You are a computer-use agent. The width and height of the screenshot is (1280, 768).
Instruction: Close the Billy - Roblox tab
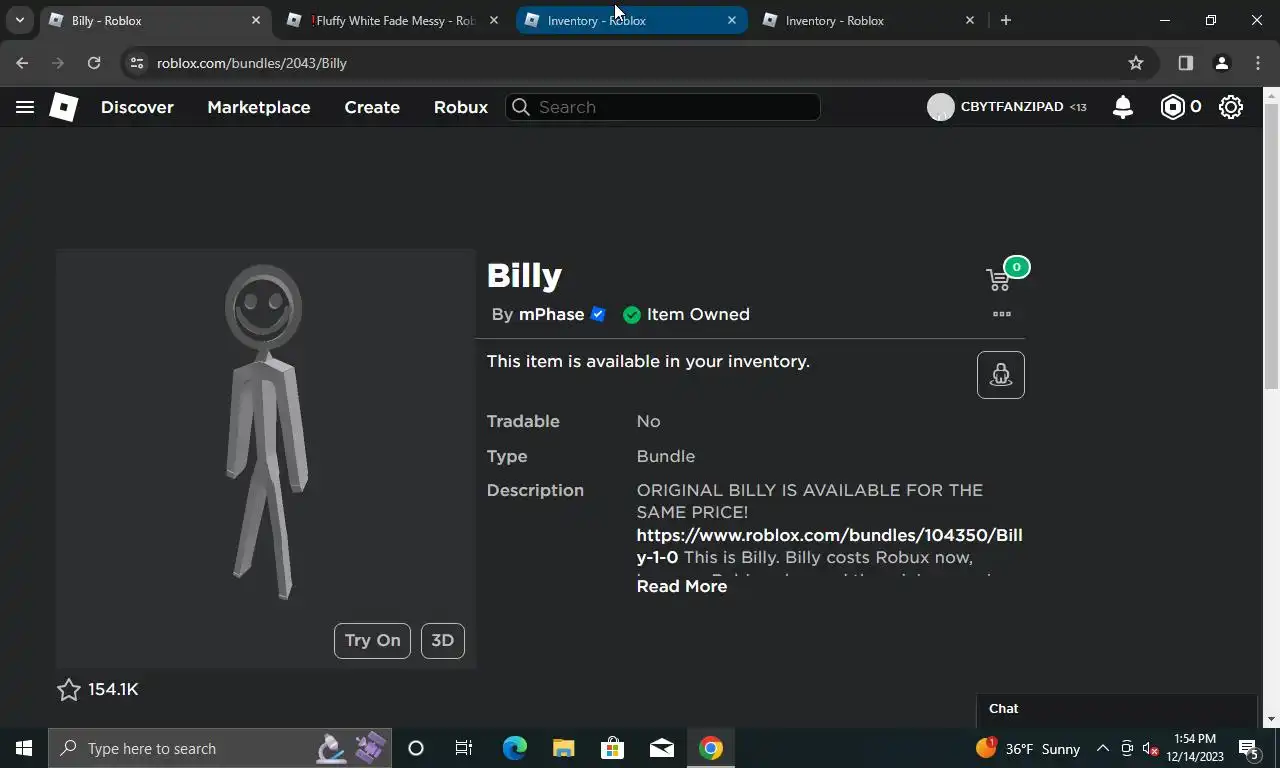click(x=256, y=20)
